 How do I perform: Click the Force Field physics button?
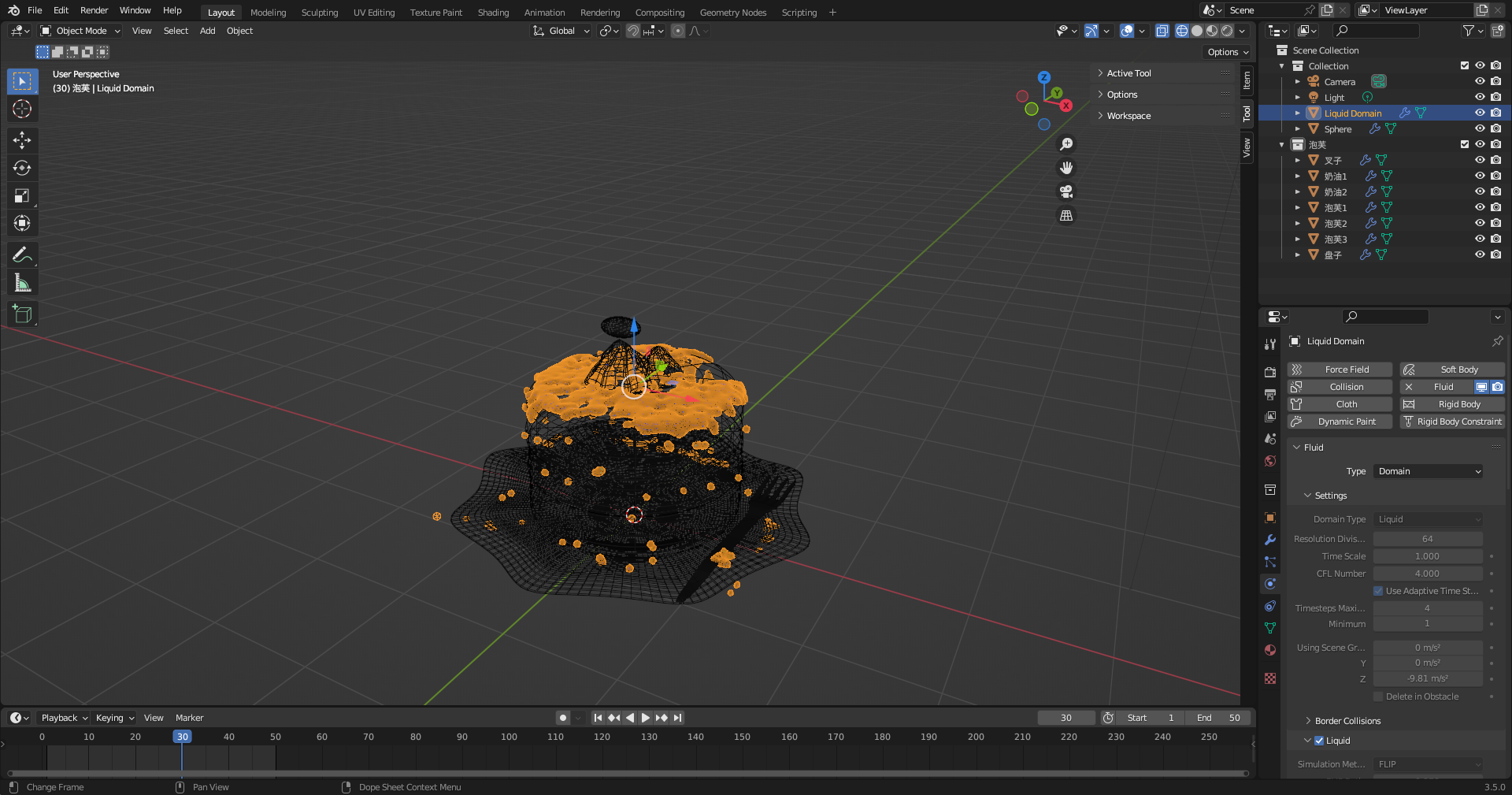click(1340, 370)
